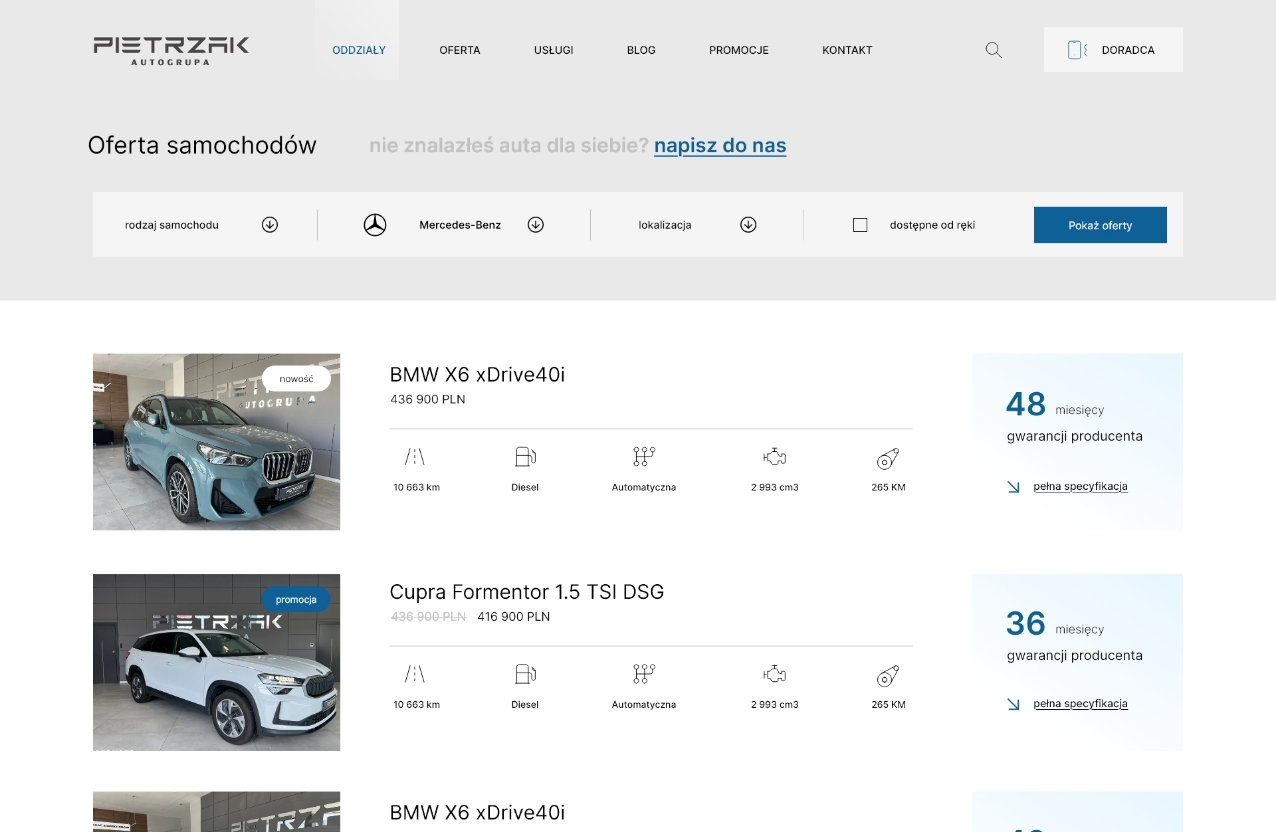Expand the 'rodzaj samochodu' dropdown
Viewport: 1276px width, 832px height.
(x=269, y=225)
